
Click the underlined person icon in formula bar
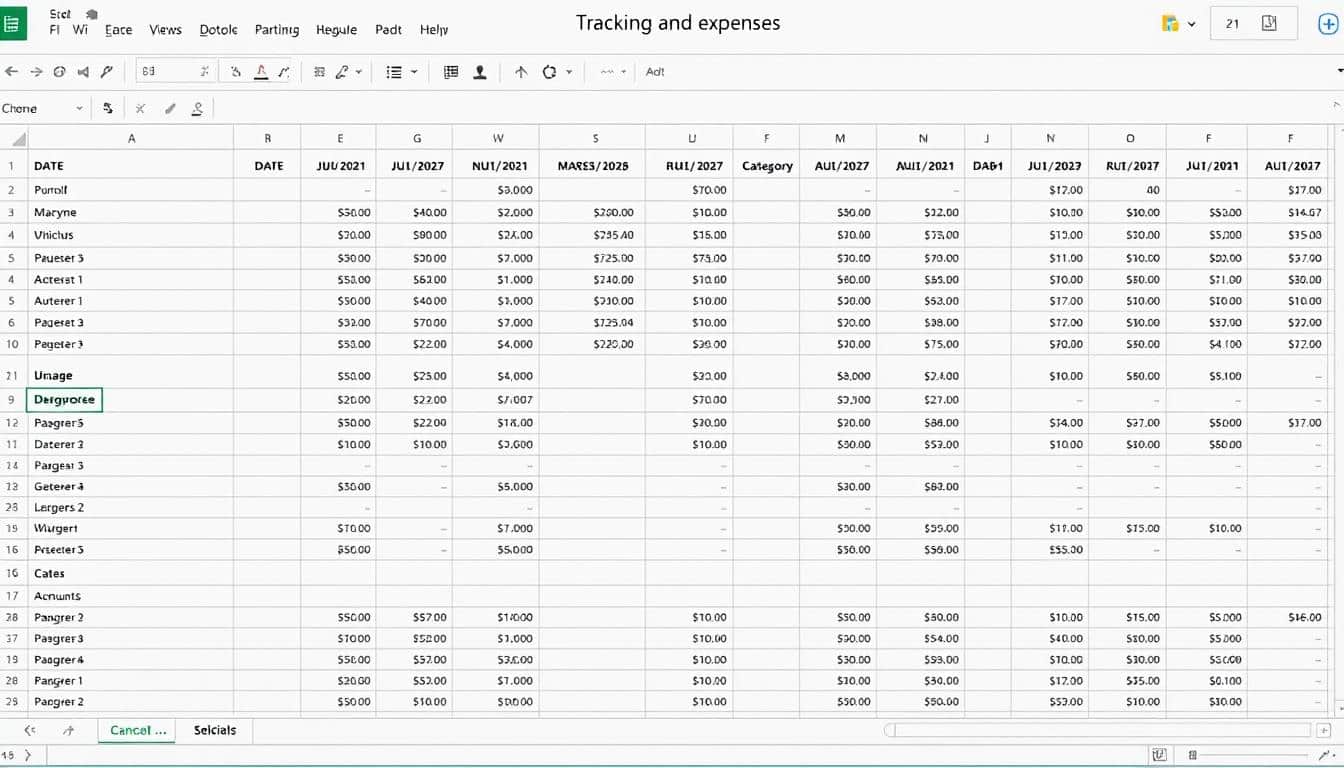tap(198, 108)
